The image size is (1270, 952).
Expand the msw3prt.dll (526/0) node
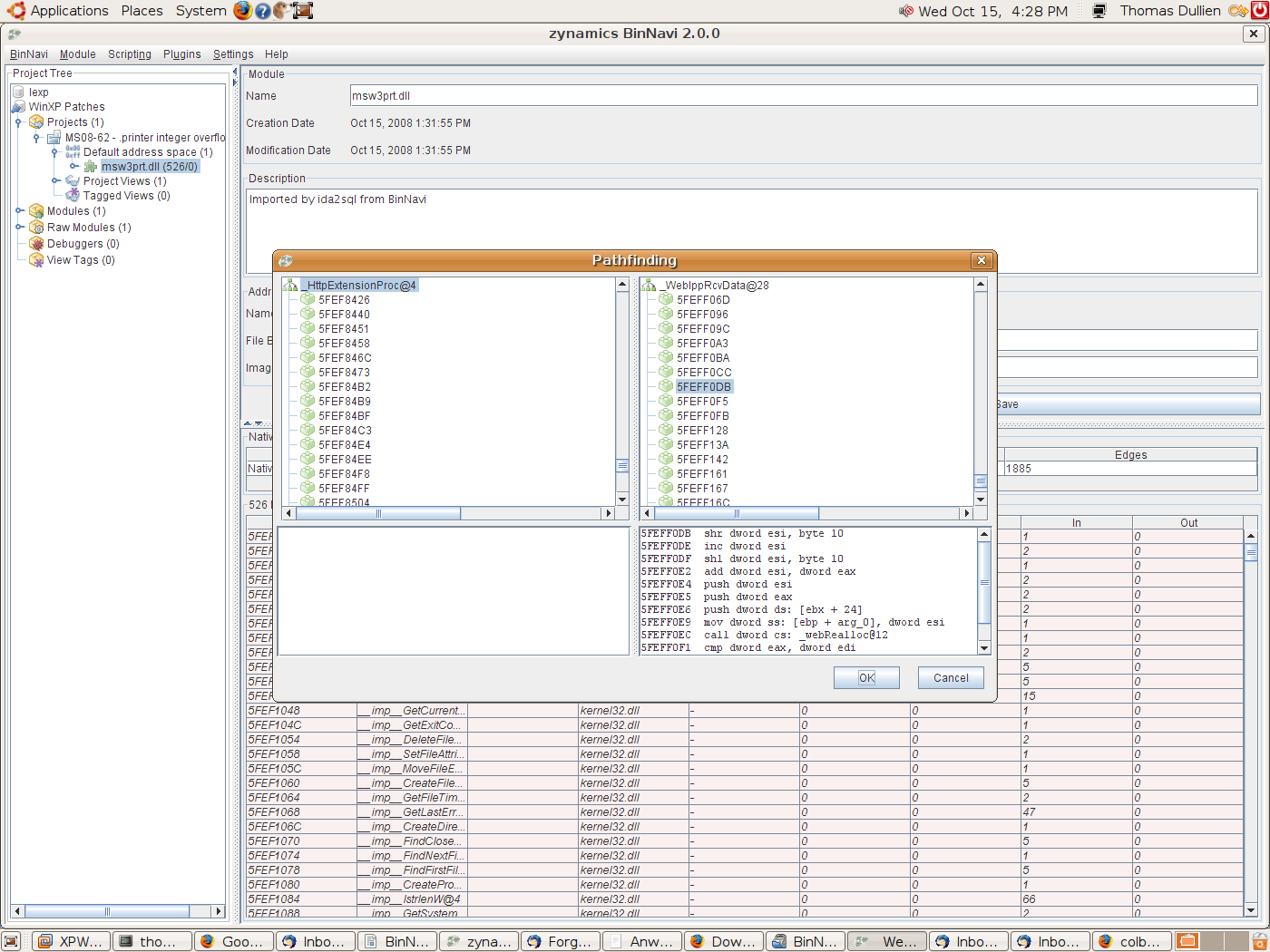tap(73, 167)
